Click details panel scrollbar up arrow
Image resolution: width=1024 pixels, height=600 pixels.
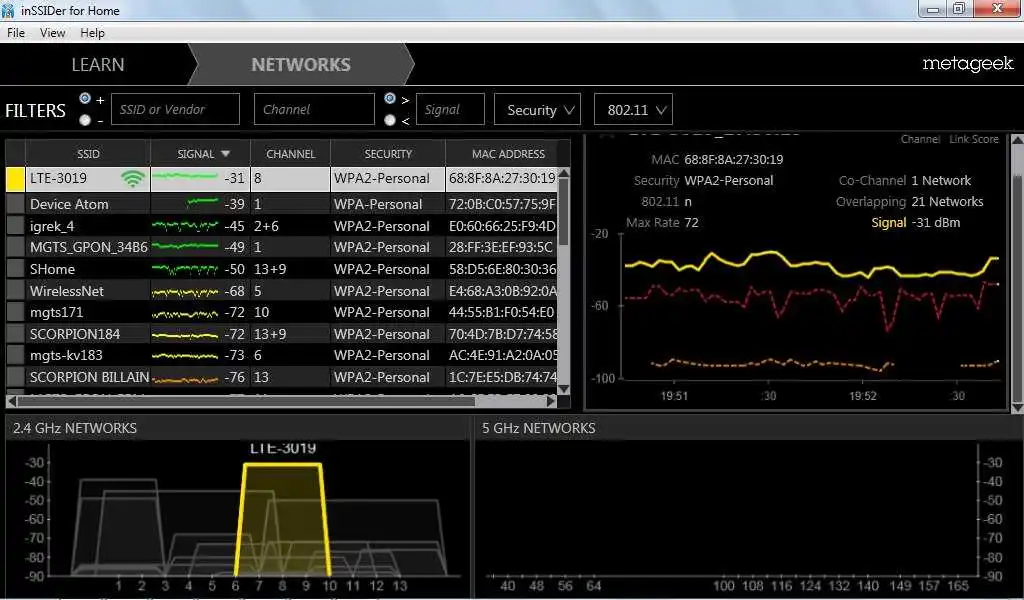(1017, 139)
